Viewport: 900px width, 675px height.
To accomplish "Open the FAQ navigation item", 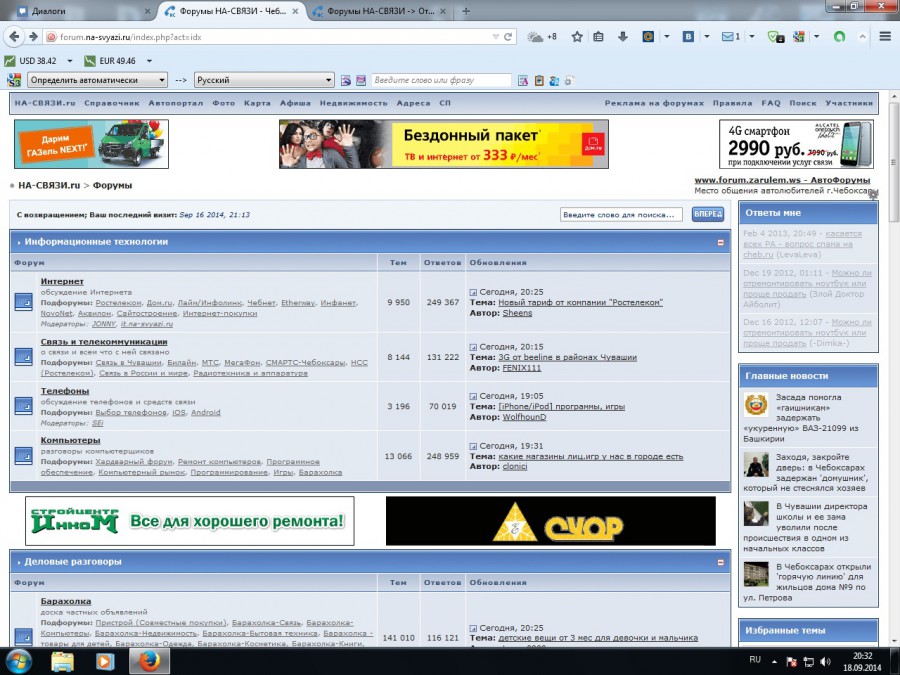I will 771,103.
